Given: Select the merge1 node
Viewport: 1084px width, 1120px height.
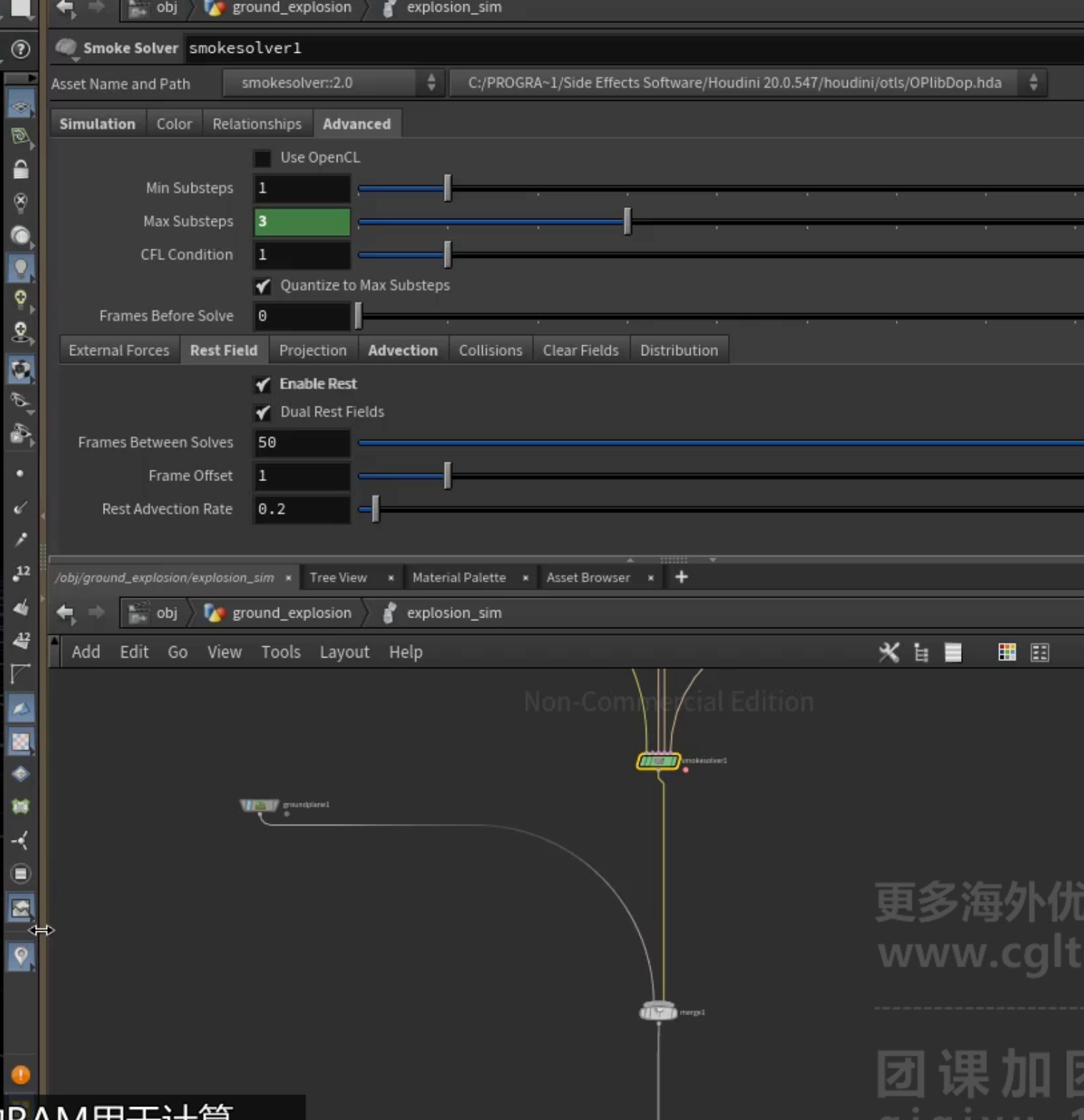Looking at the screenshot, I should [658, 1011].
